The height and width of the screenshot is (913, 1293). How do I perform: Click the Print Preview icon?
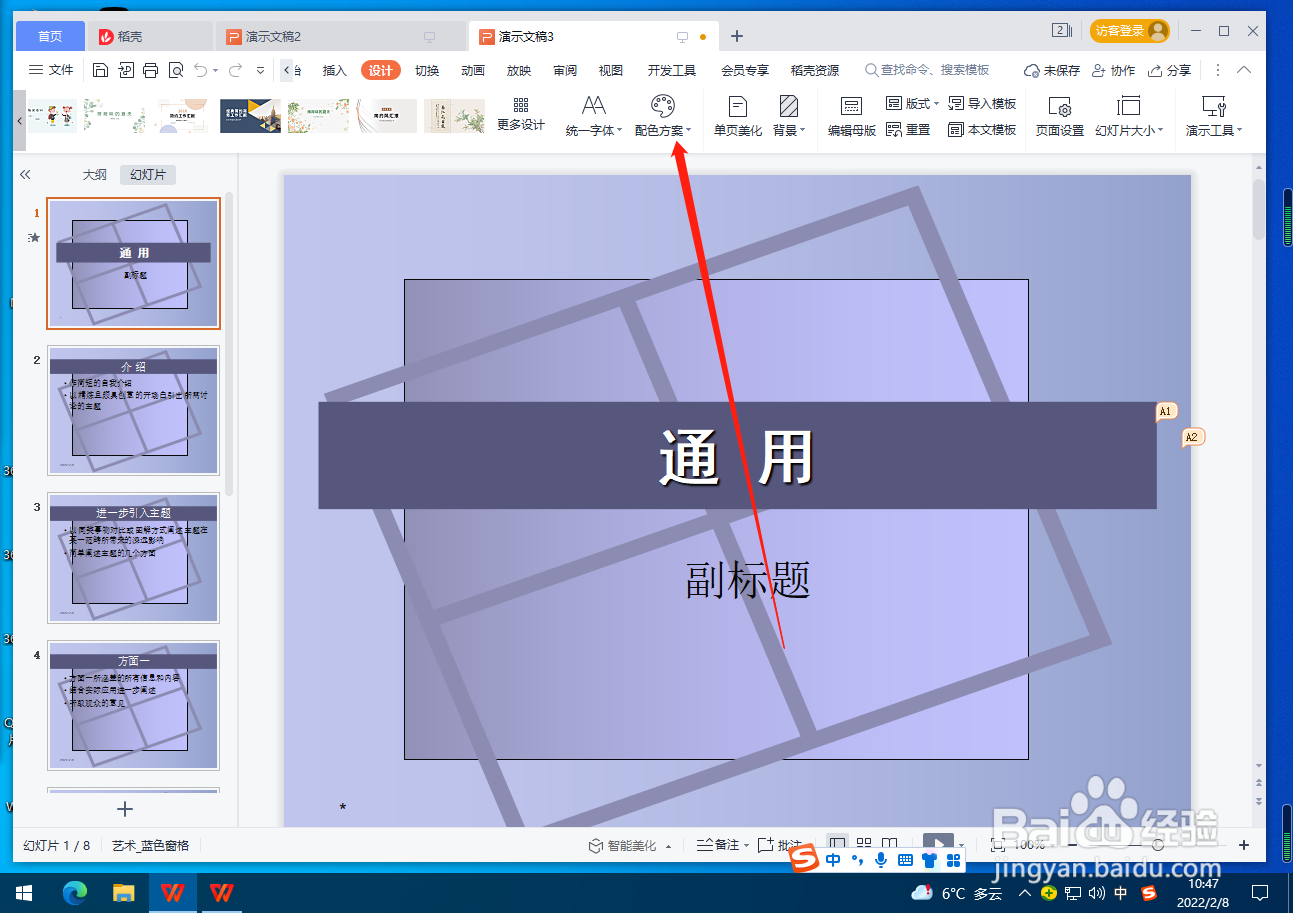pyautogui.click(x=176, y=70)
